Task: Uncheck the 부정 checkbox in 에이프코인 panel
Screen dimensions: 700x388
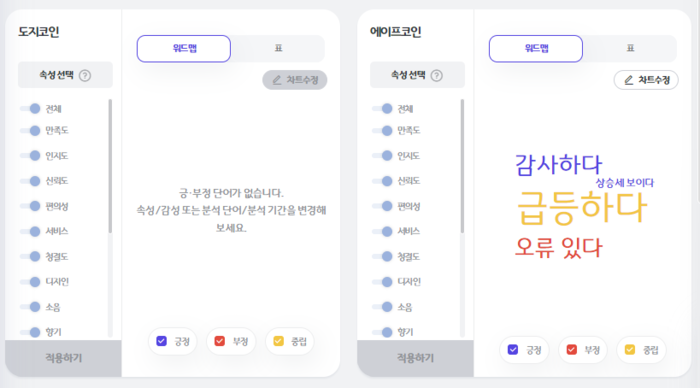Action: (571, 350)
